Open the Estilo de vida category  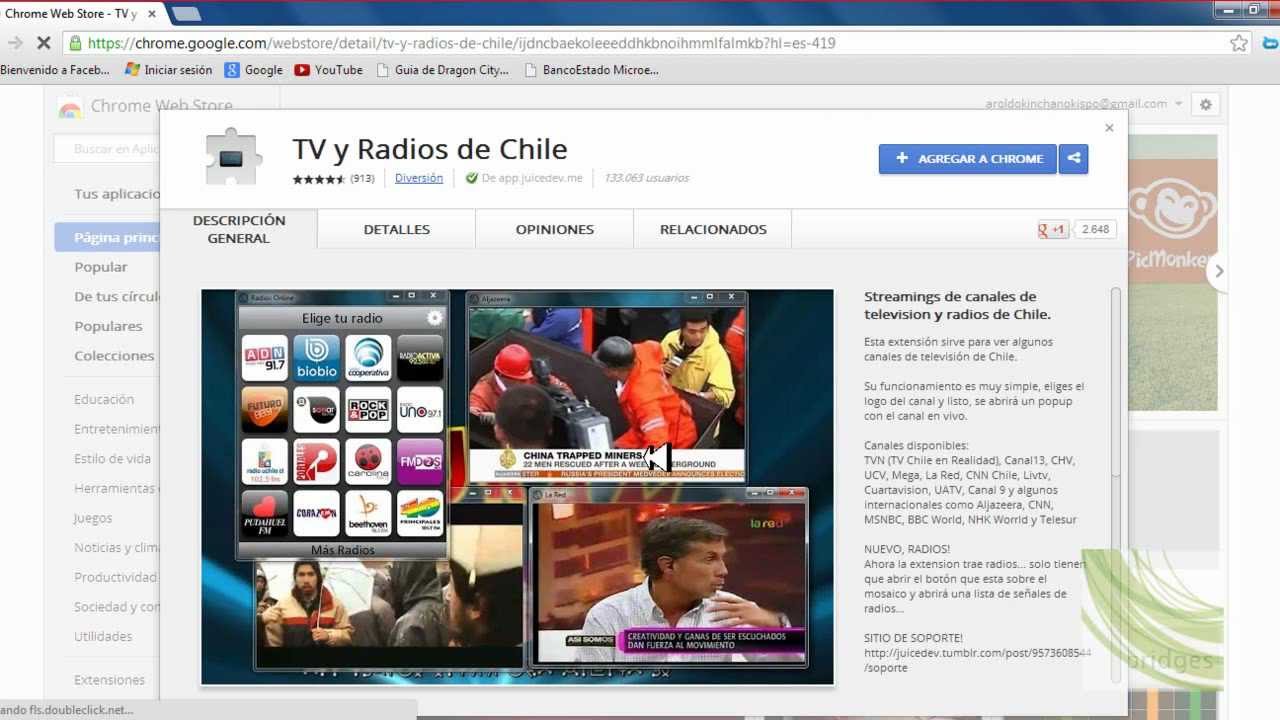tap(112, 459)
